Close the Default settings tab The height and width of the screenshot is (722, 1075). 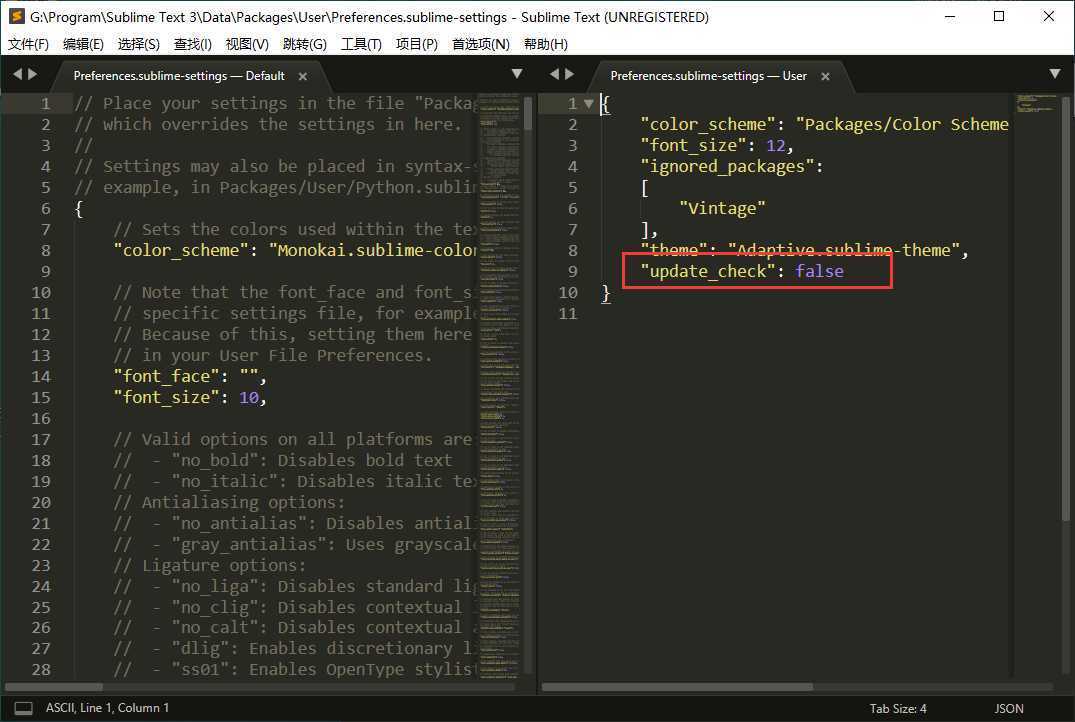(302, 77)
